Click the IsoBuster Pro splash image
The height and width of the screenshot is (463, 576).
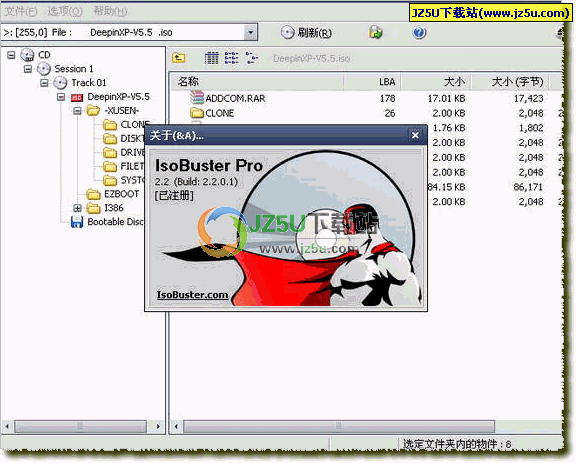pos(286,228)
